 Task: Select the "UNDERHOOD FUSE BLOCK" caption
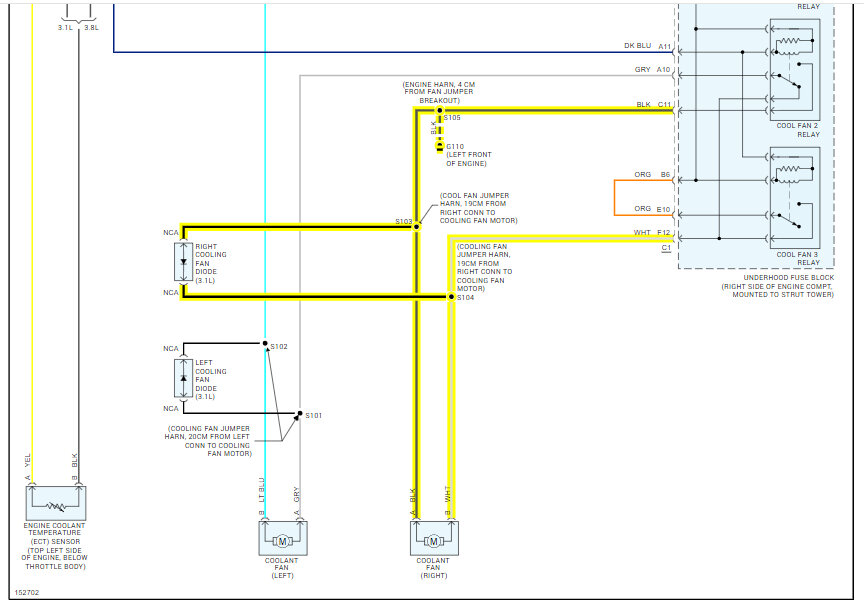[x=789, y=278]
